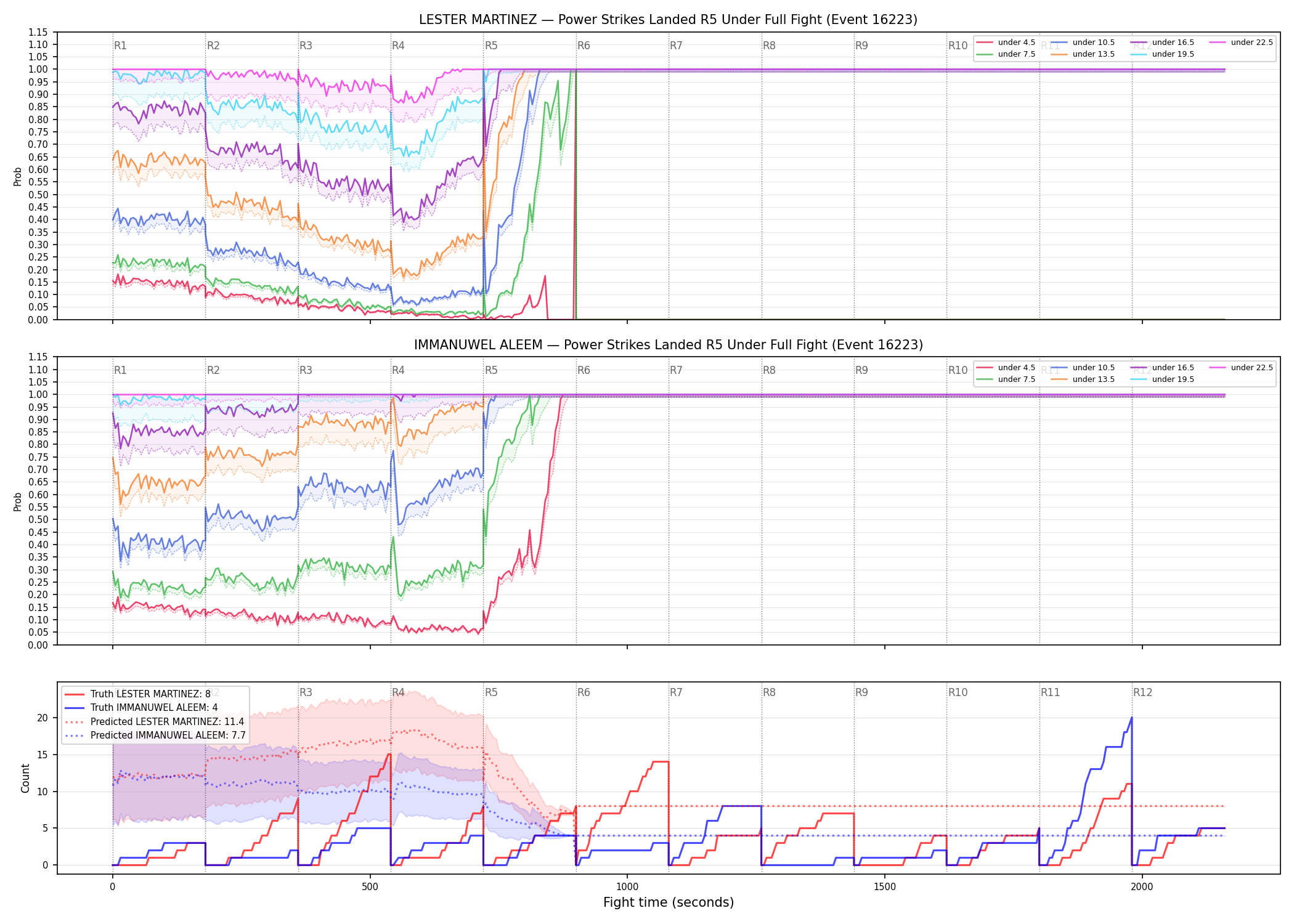This screenshot has height=924, width=1294.
Task: Click the '1500' x-axis tick label
Action: [885, 887]
